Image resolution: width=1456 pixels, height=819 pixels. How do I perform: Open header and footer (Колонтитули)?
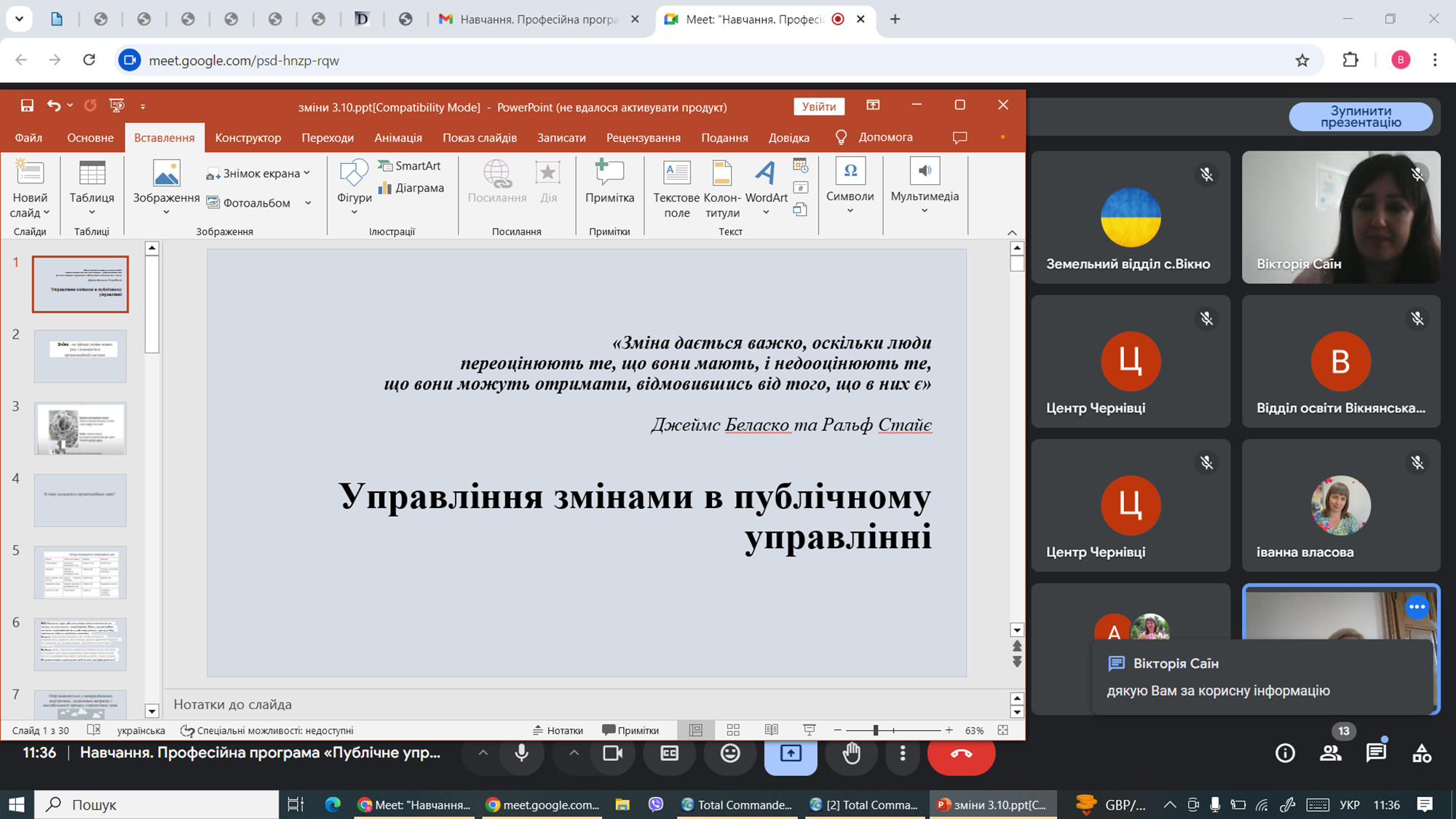(x=722, y=188)
